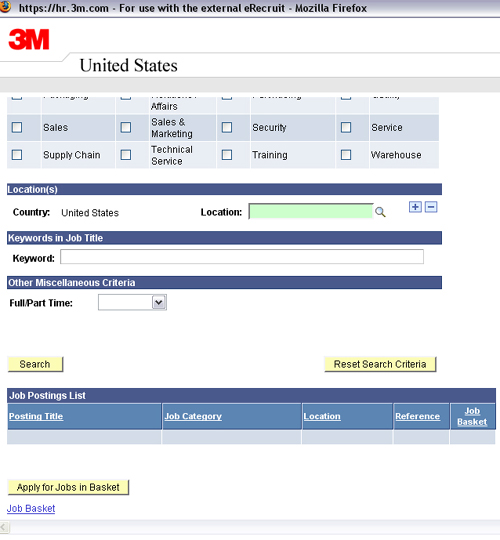Screen dimensions: 500x540
Task: Check the Training checkbox
Action: point(227,155)
